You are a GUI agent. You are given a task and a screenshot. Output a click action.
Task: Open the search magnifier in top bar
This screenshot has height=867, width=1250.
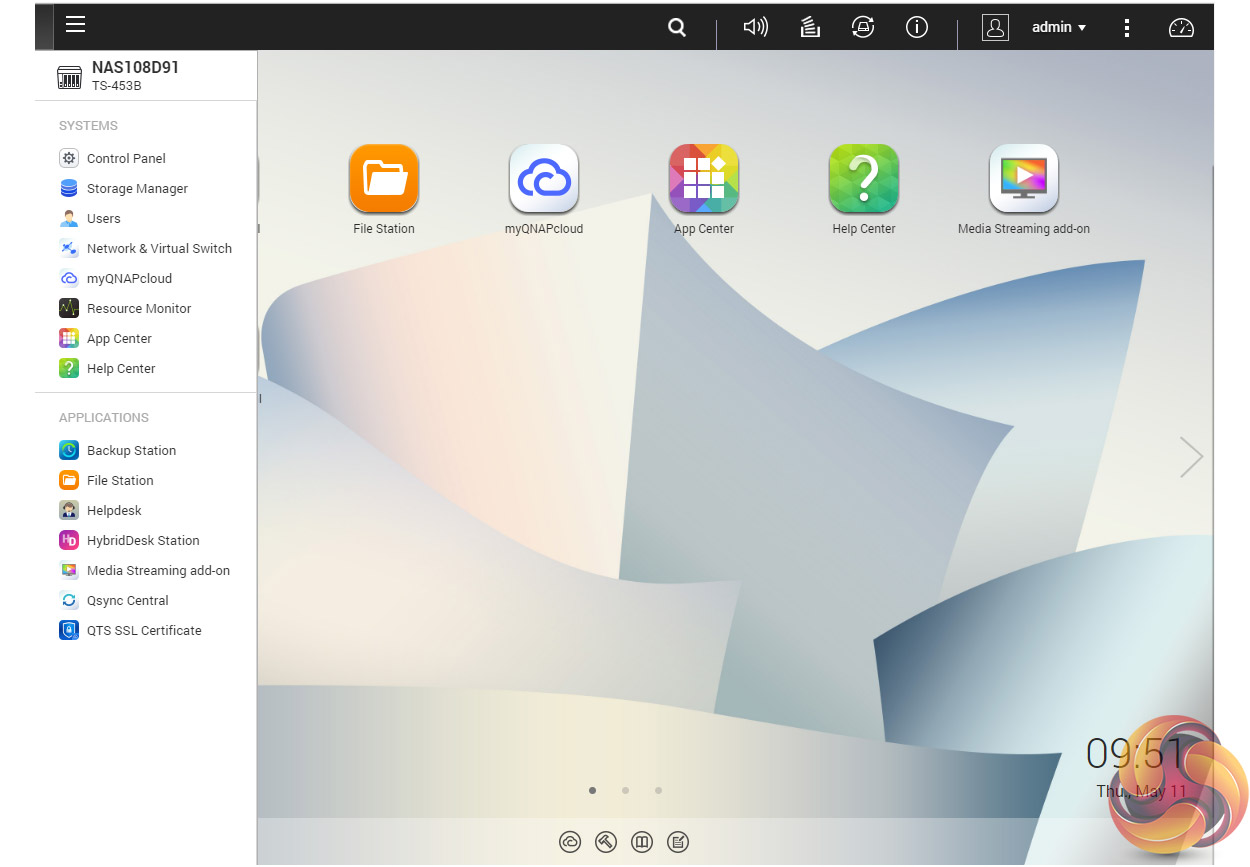677,28
